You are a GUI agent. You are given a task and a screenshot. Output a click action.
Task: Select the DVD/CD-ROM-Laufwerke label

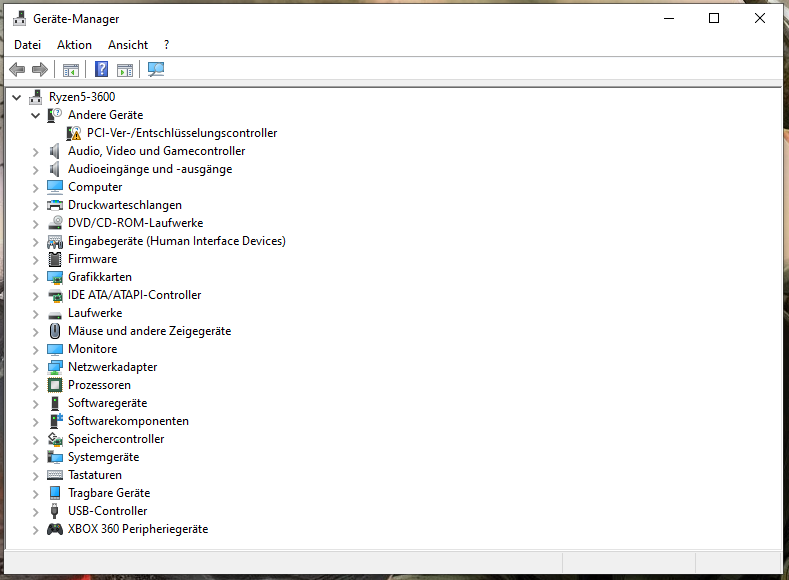(136, 223)
